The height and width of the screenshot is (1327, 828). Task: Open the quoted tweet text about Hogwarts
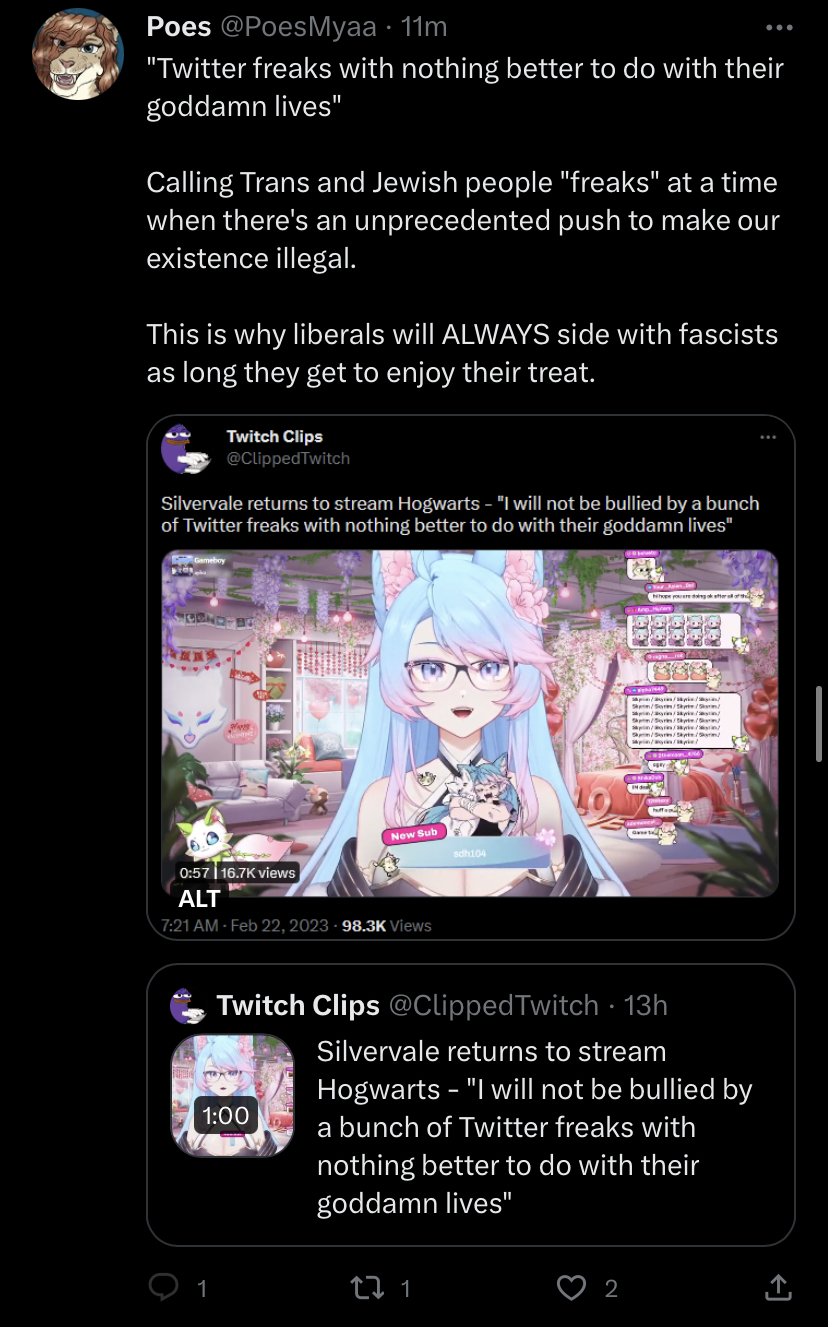point(535,1127)
